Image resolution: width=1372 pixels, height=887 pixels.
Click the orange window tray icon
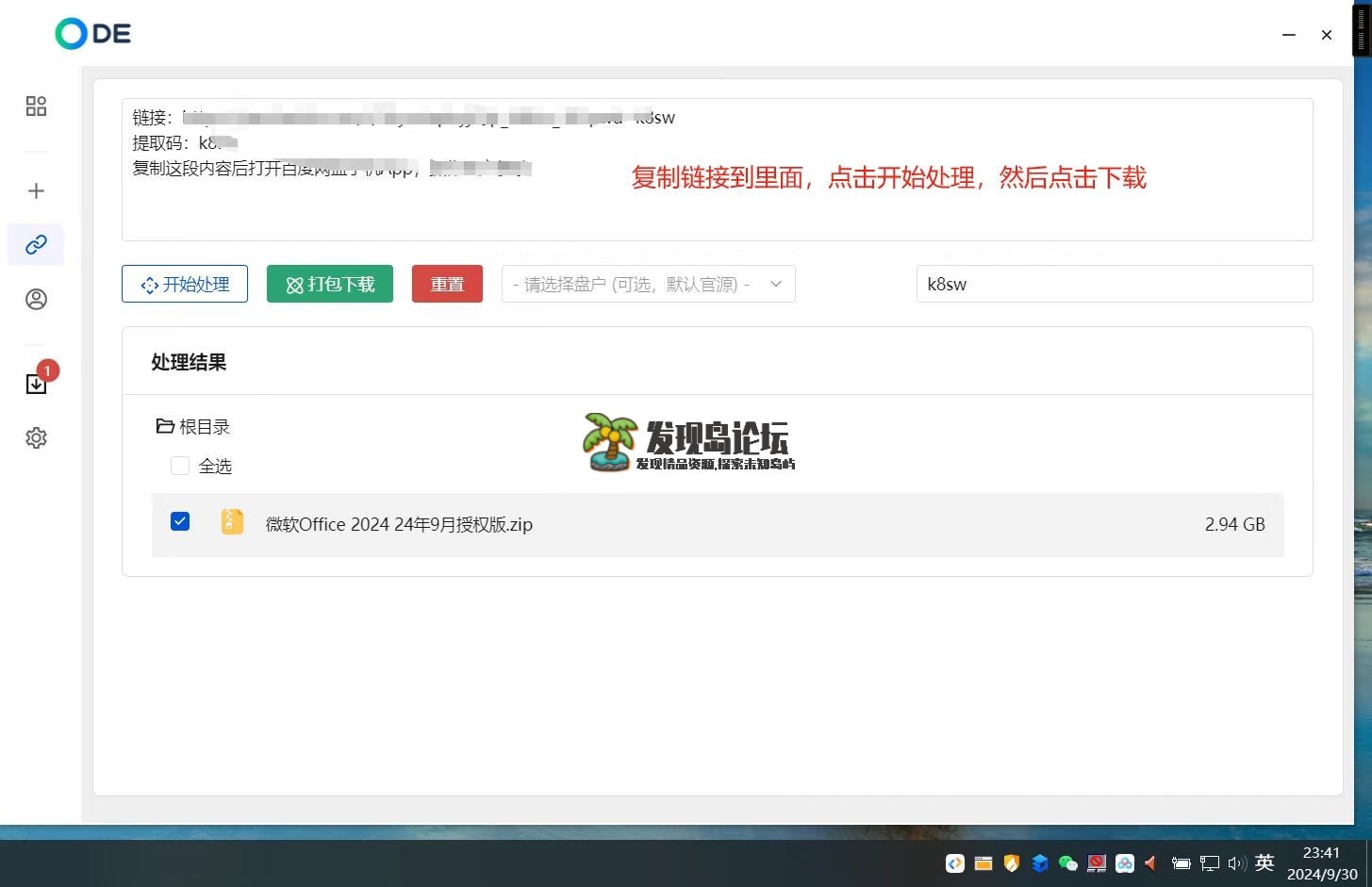[x=984, y=862]
